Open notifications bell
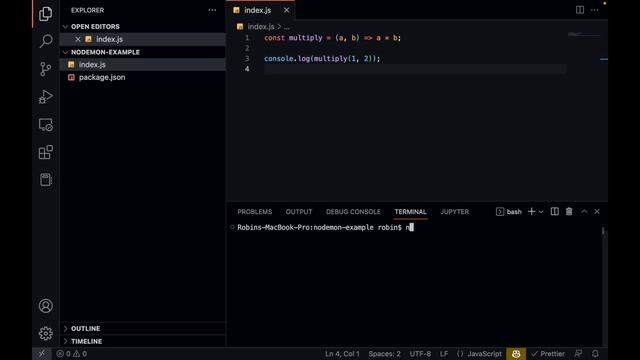Screen dimensions: 640x360 pyautogui.click(x=595, y=353)
